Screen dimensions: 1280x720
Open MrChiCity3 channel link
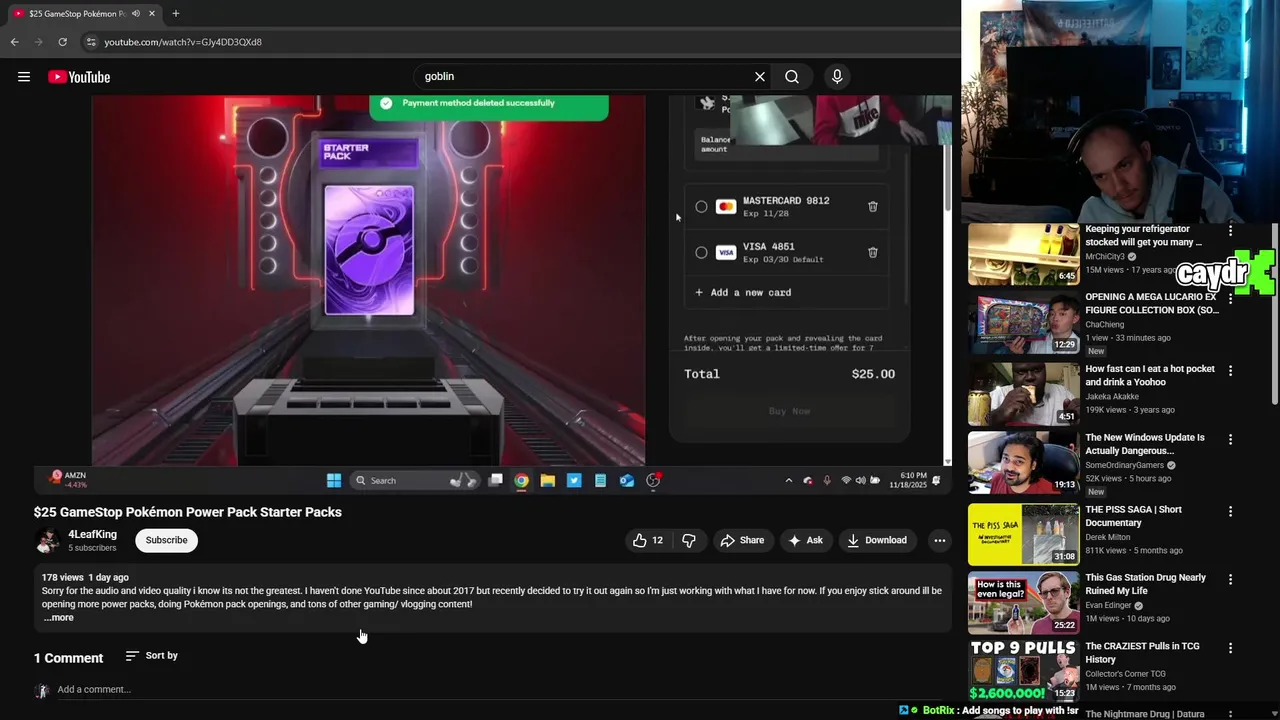(x=1106, y=257)
